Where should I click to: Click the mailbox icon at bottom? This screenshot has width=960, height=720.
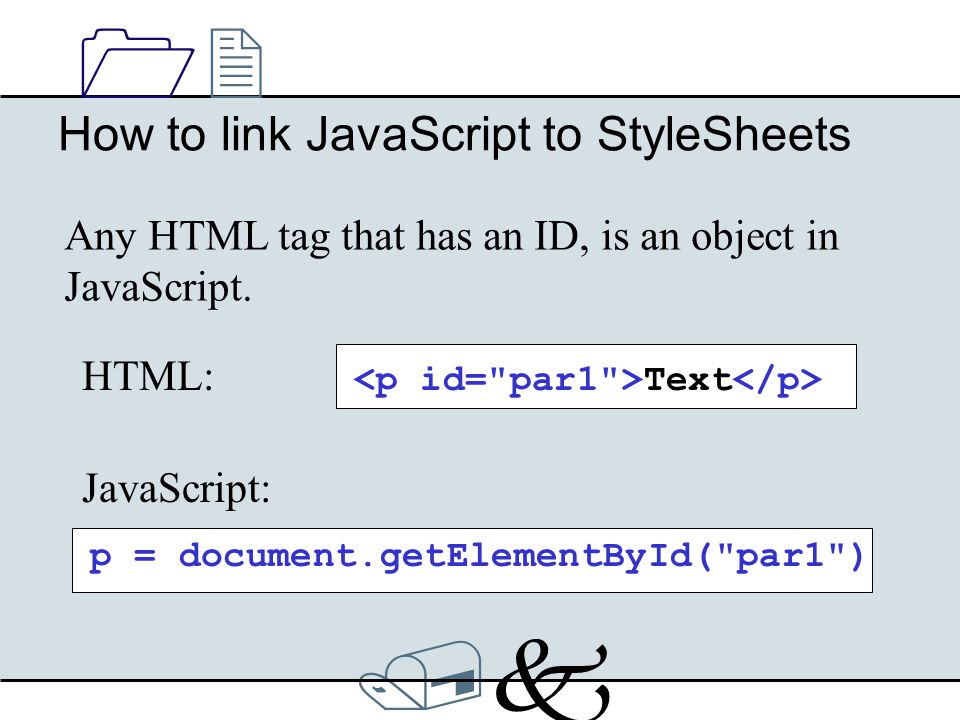click(421, 675)
